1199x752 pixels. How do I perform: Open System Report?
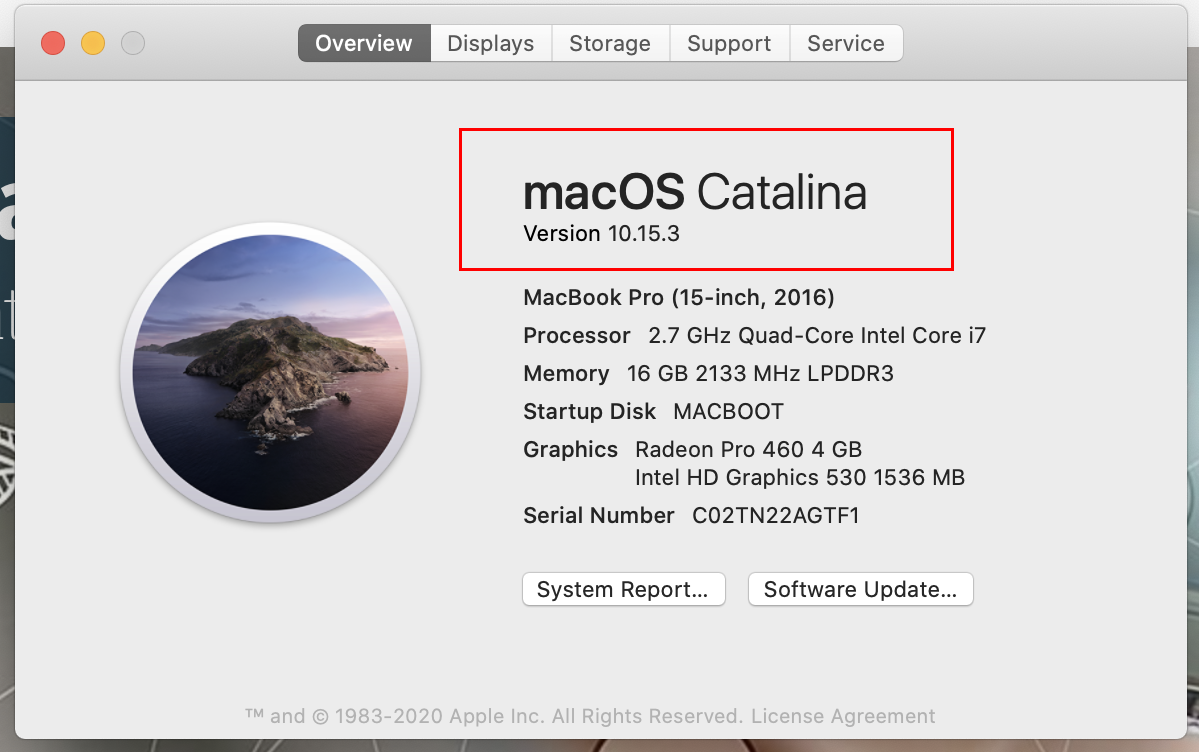623,589
